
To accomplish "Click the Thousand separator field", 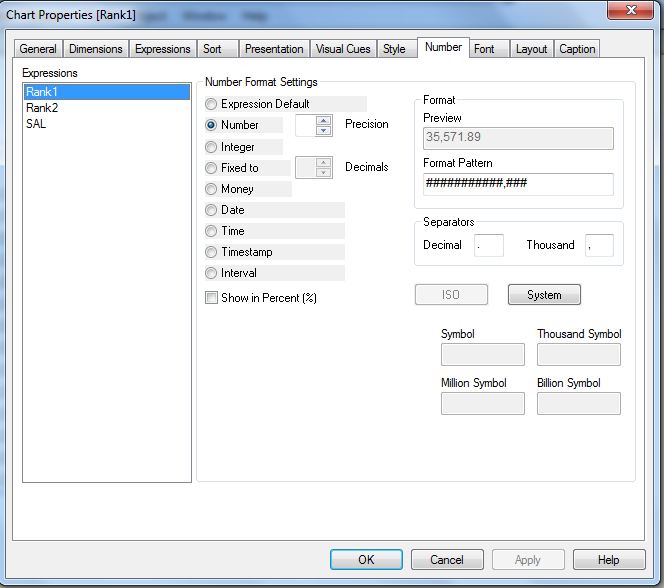I will click(x=599, y=246).
